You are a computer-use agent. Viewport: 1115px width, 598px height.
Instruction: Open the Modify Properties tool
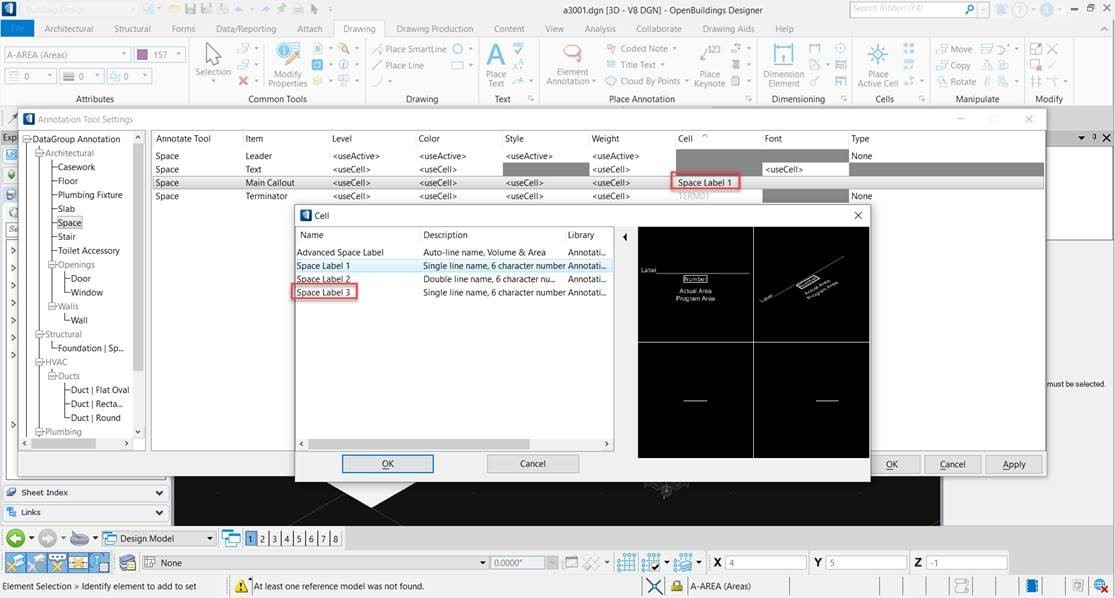tap(287, 64)
